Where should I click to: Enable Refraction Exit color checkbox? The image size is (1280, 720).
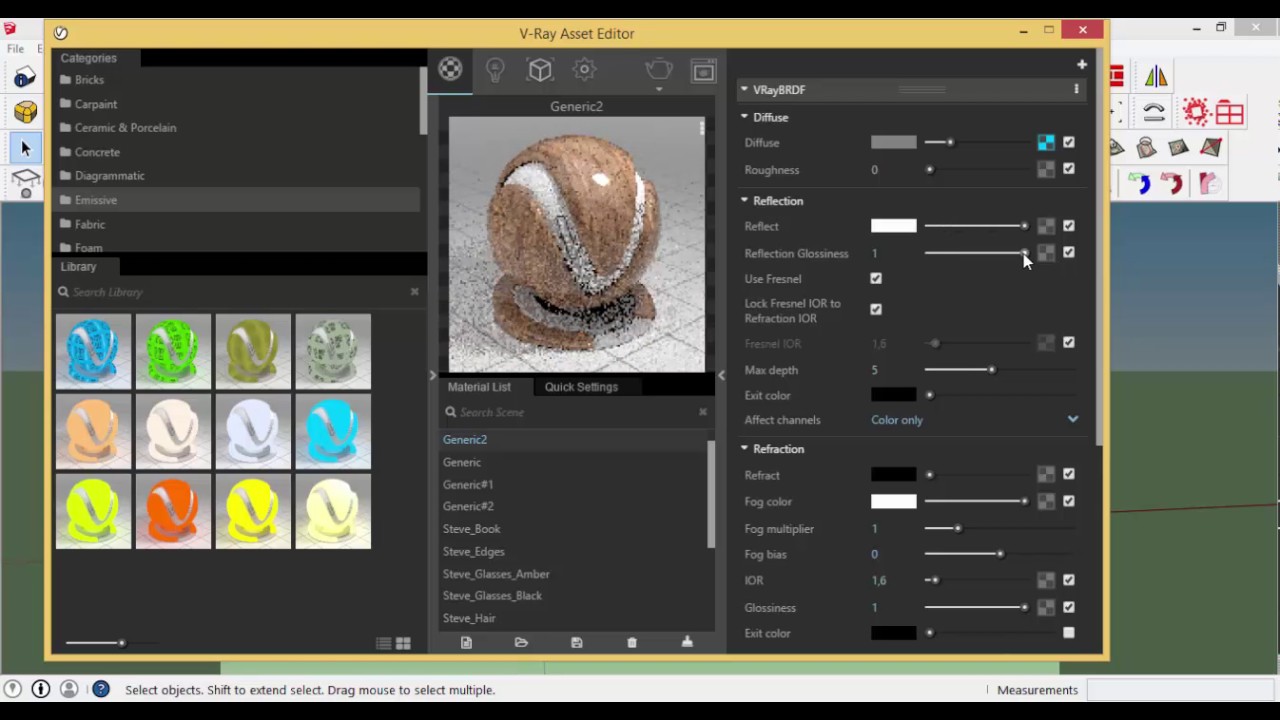click(1069, 633)
